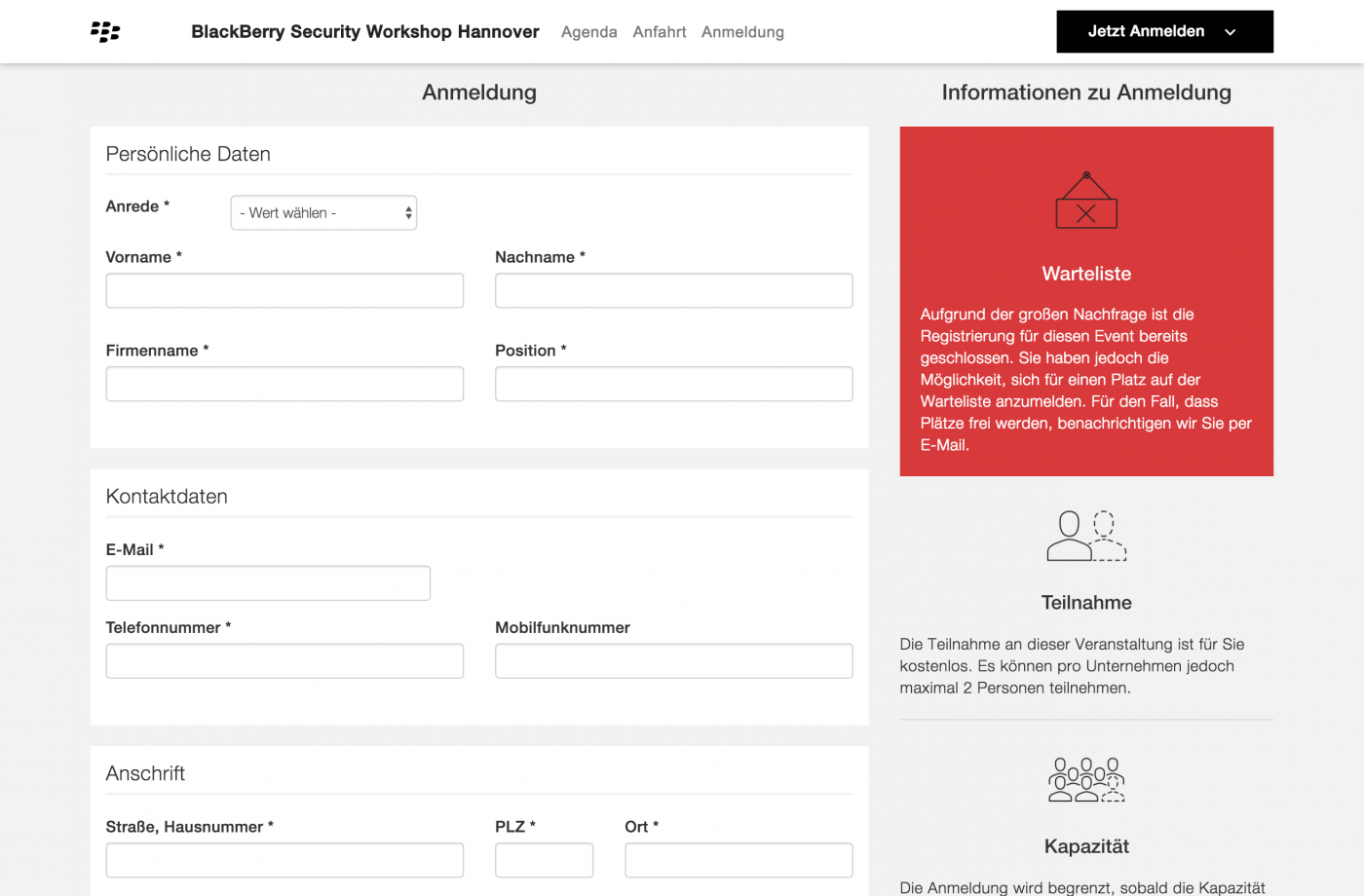Click the Warteliste closed-sign icon
Screen dimensions: 1364x896
coord(1086,200)
